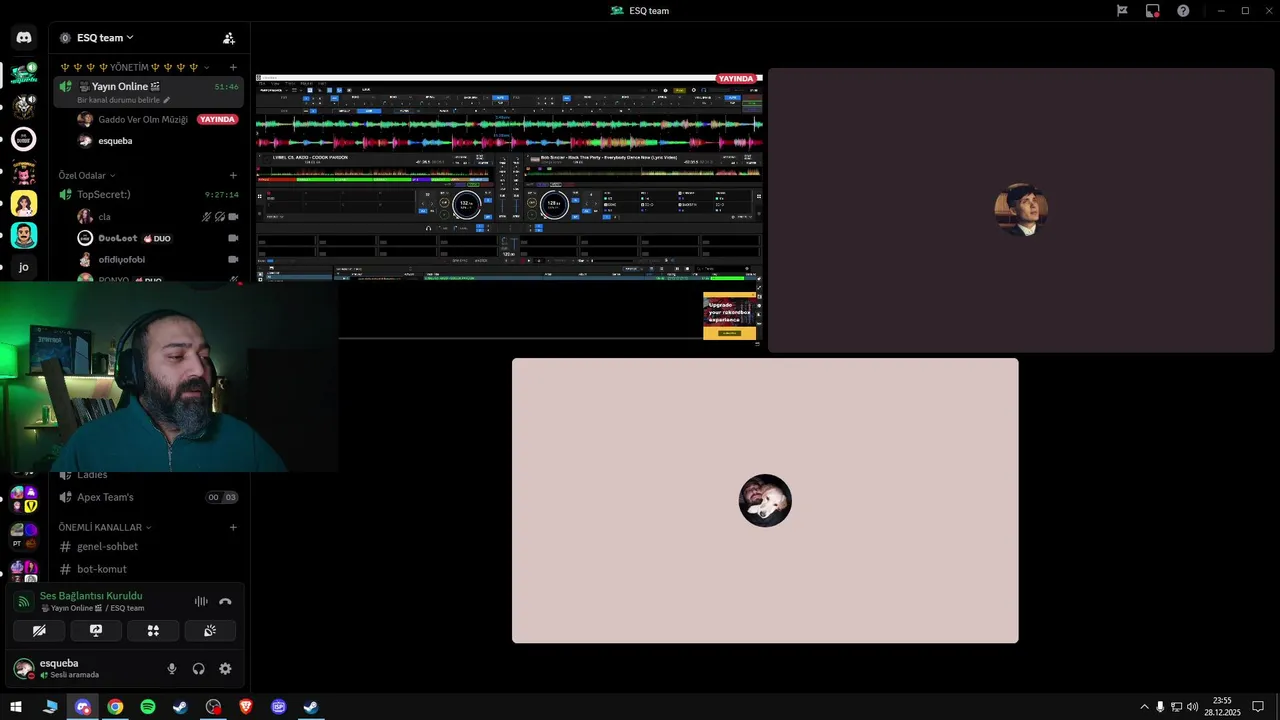The width and height of the screenshot is (1280, 720).
Task: Click the green voice connection signal icon
Action: click(23, 601)
